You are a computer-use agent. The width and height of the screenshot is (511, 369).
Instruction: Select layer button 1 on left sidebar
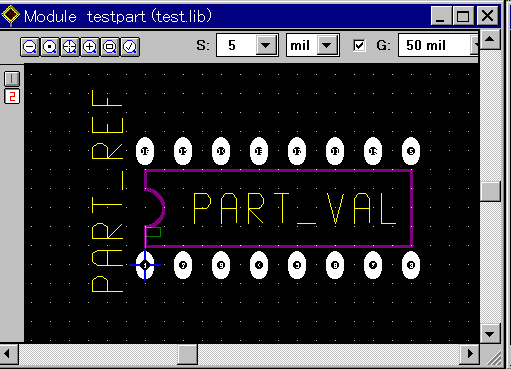[12, 79]
